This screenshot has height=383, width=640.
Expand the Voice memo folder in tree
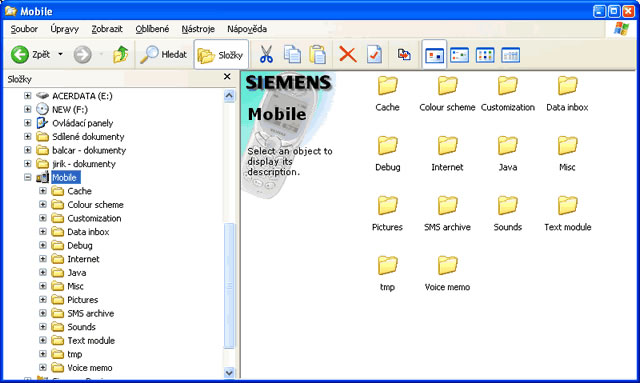(x=43, y=367)
